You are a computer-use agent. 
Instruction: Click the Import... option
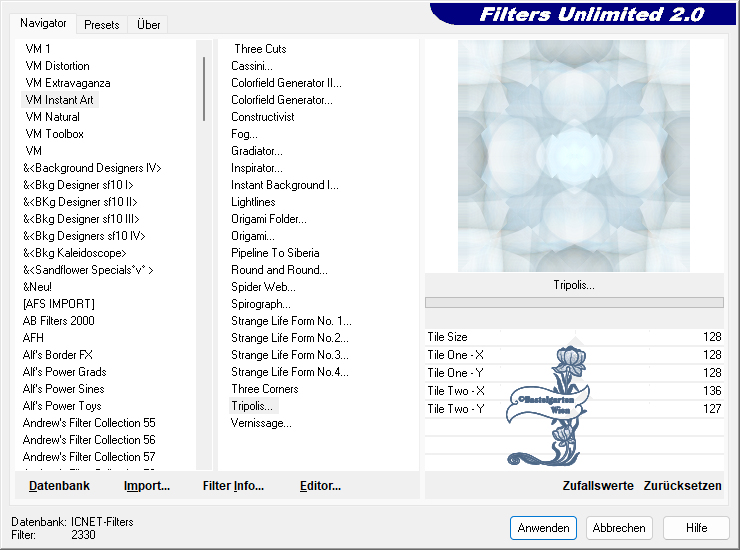[x=147, y=486]
